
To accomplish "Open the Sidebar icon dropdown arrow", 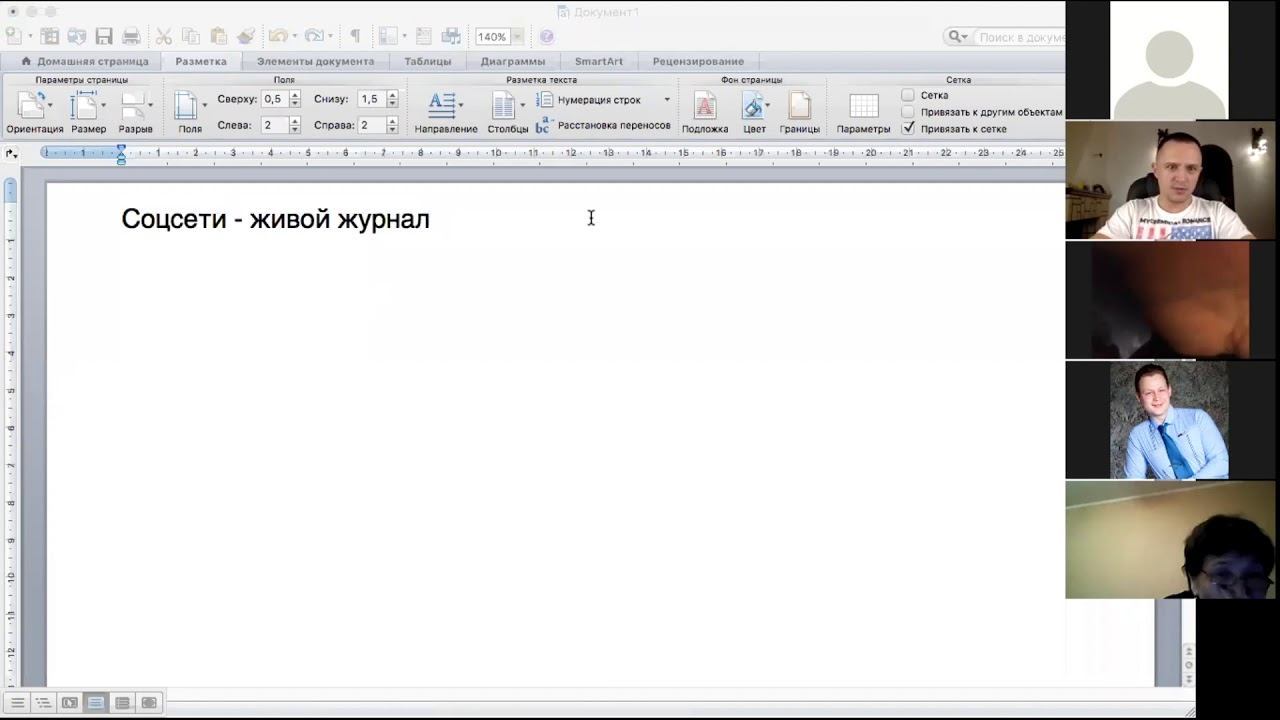I will coord(404,37).
